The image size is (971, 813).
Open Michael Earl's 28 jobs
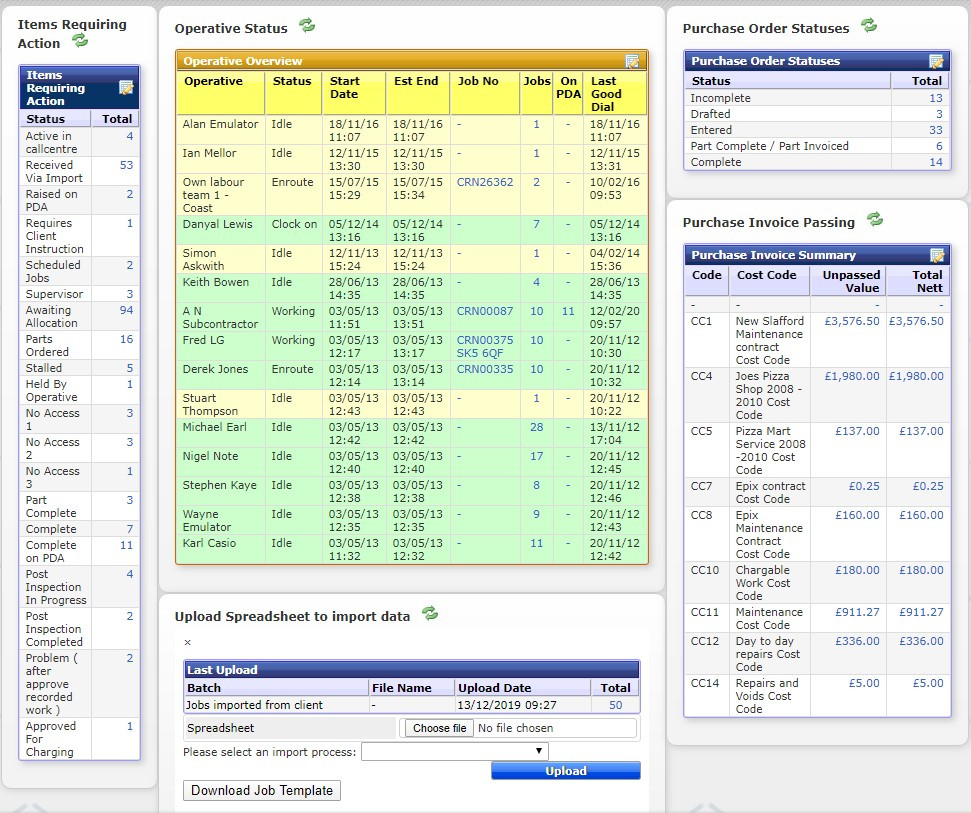click(536, 427)
